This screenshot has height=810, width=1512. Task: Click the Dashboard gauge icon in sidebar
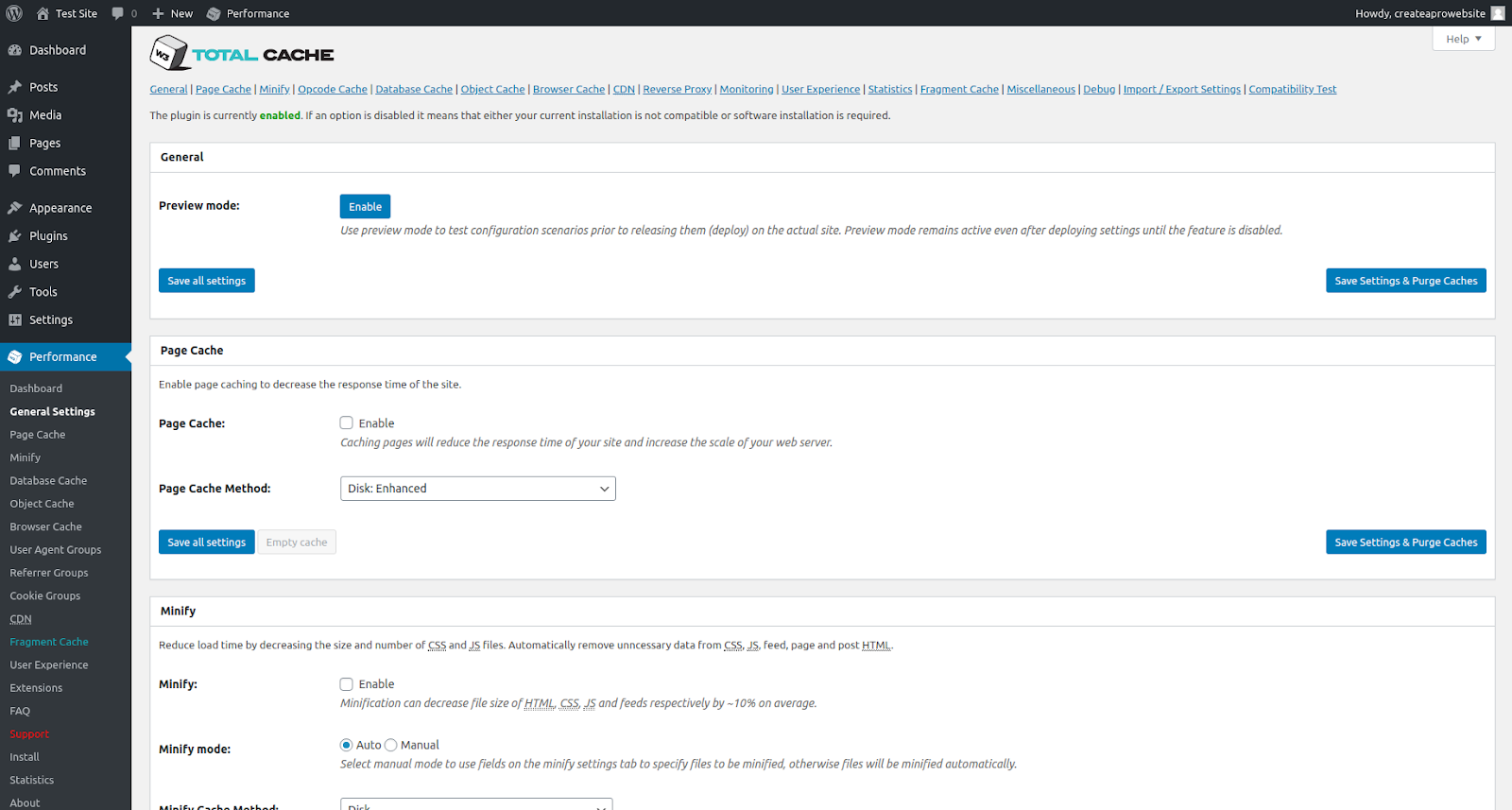point(15,50)
